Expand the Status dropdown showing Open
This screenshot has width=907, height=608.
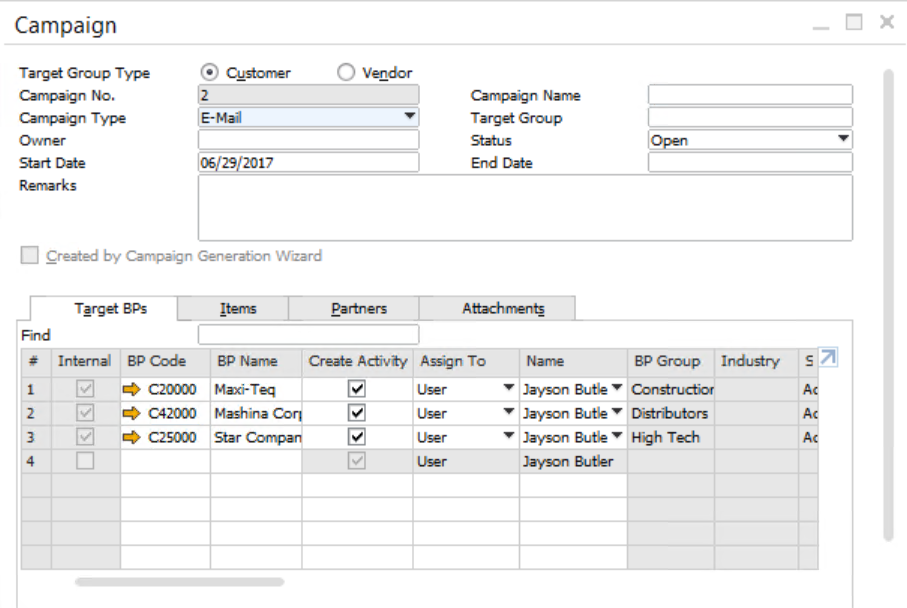pyautogui.click(x=843, y=140)
